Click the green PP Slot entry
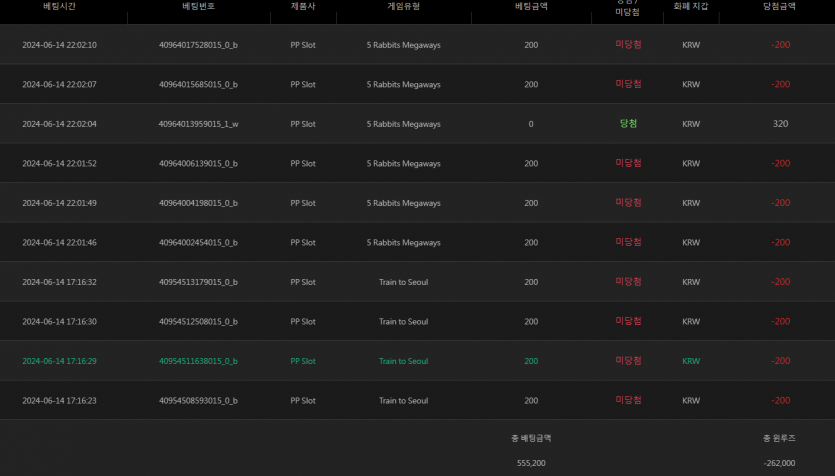Screen dimensions: 835x476 (303, 362)
